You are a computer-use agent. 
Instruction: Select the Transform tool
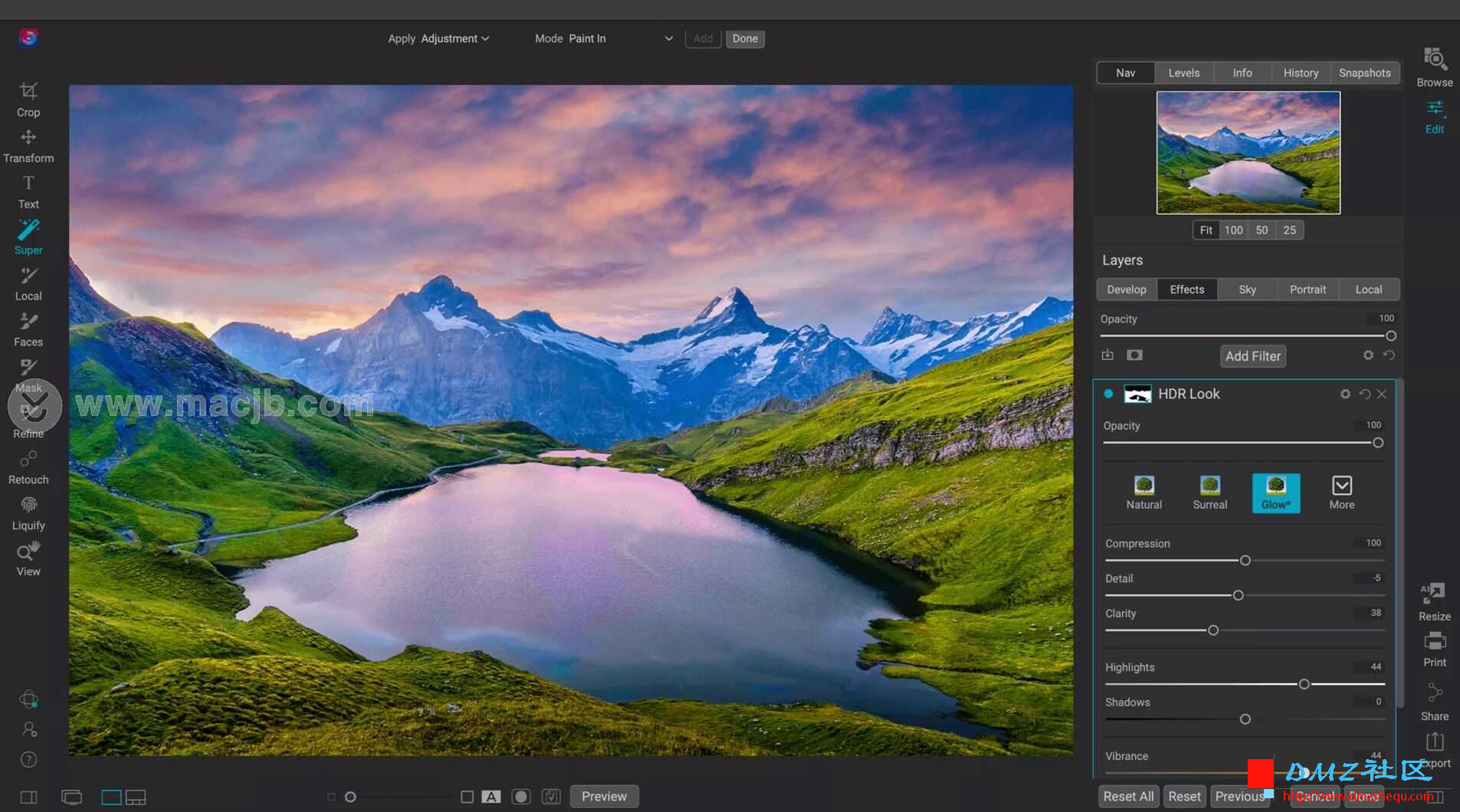point(28,146)
